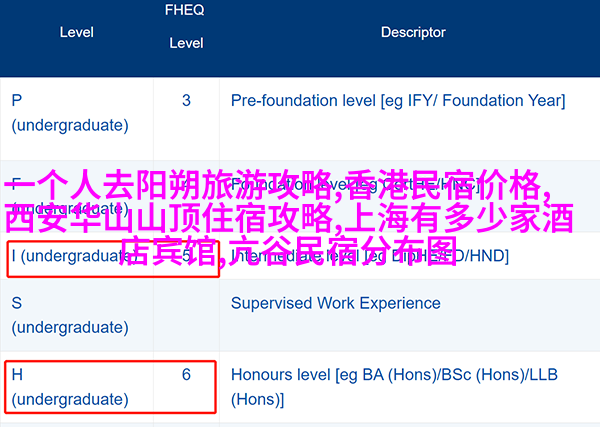600x427 pixels.
Task: Click the empty FHEQ cell in S row
Action: (186, 316)
